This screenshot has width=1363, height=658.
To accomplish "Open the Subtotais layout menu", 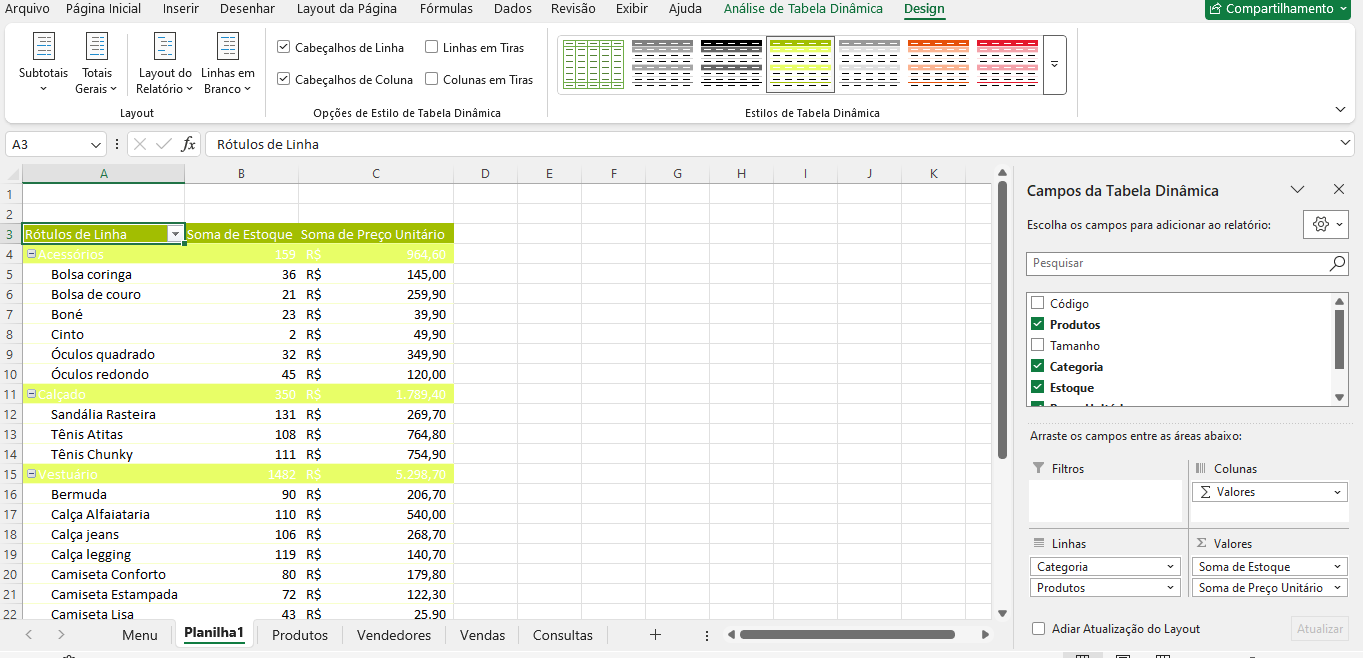I will tap(43, 64).
